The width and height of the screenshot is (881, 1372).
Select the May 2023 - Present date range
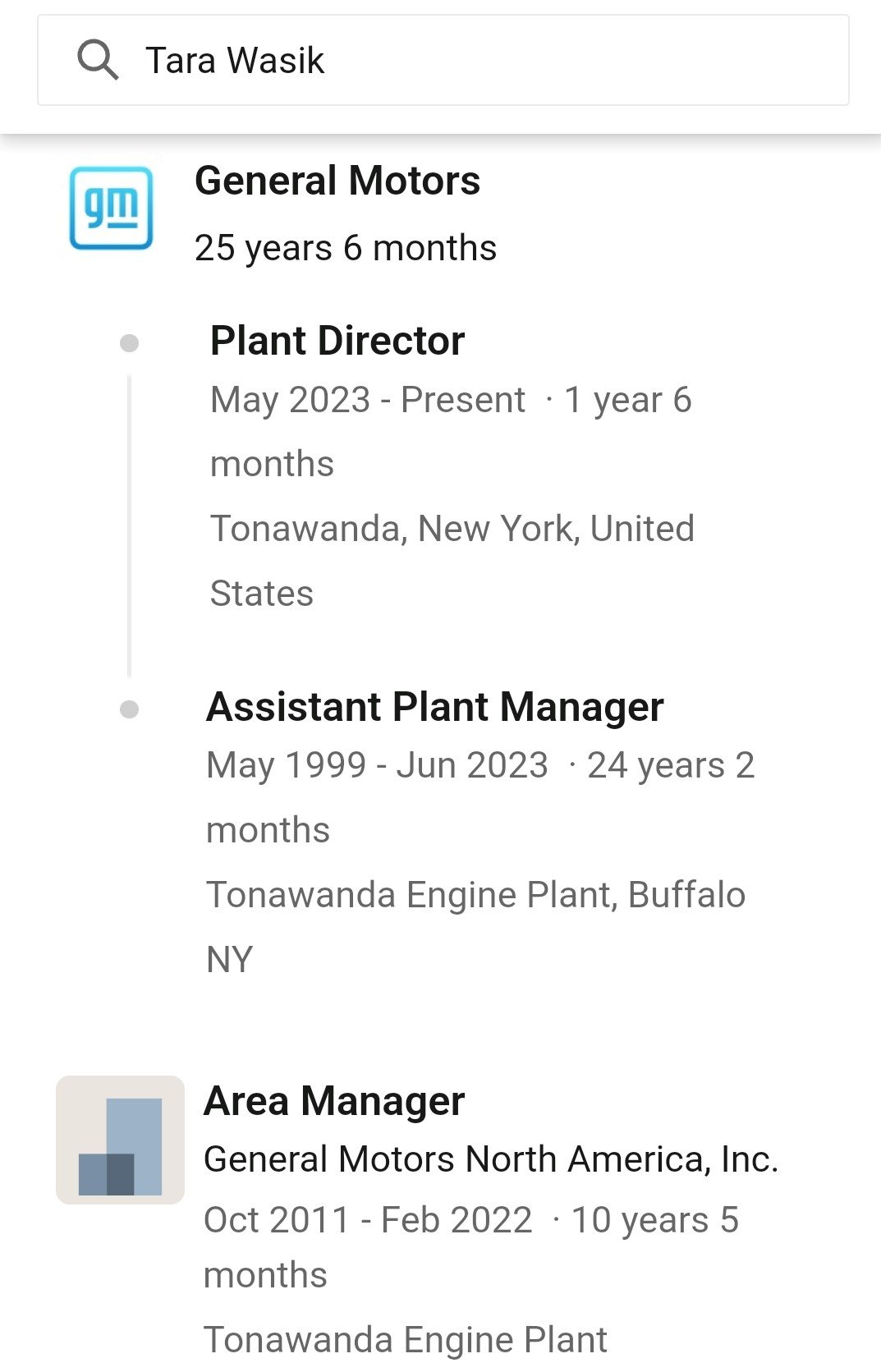(x=368, y=400)
